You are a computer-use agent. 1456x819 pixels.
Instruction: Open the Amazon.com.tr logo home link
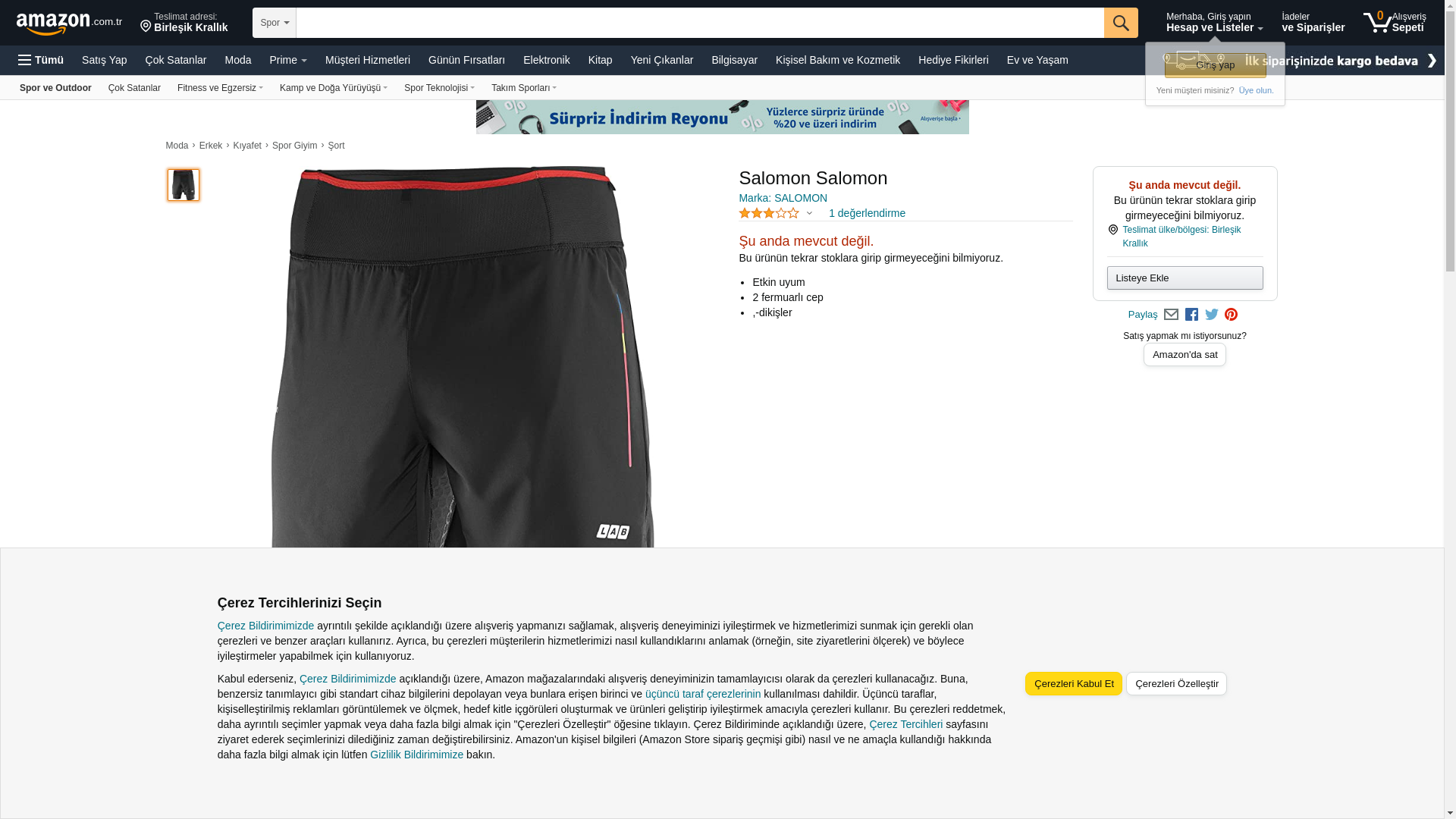tap(69, 24)
